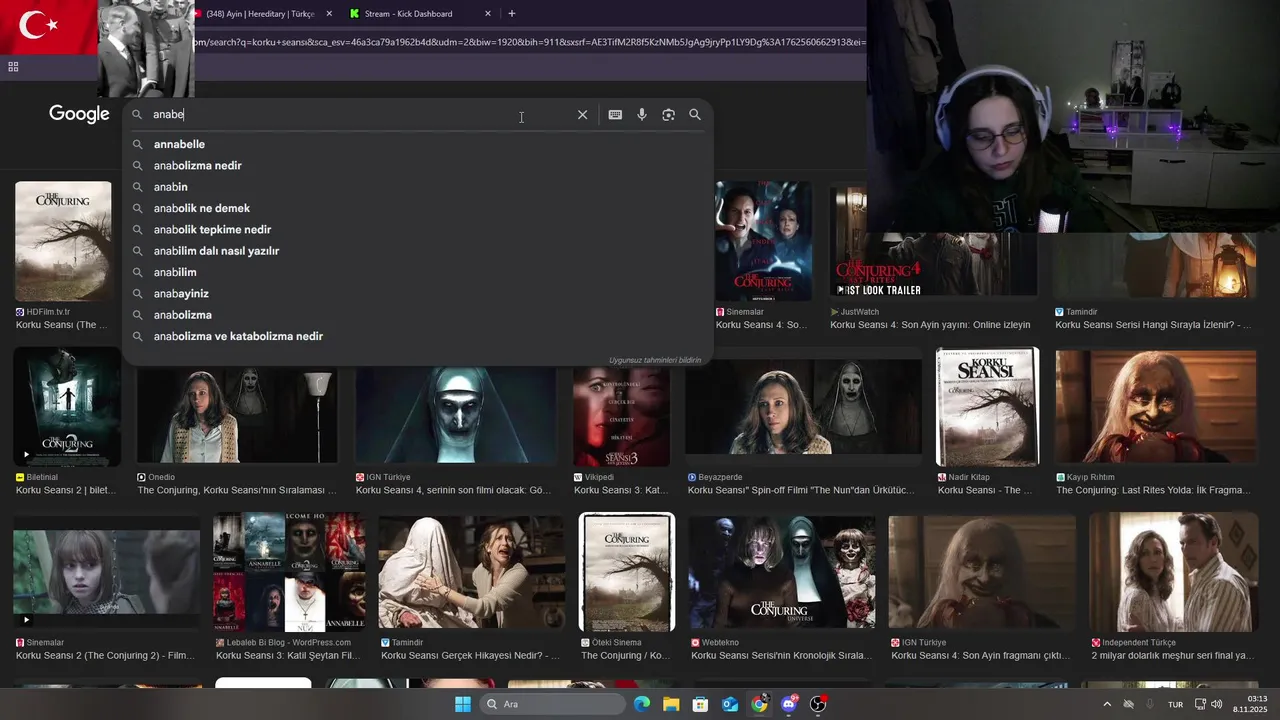Open OBS Studio from taskbar

818,704
